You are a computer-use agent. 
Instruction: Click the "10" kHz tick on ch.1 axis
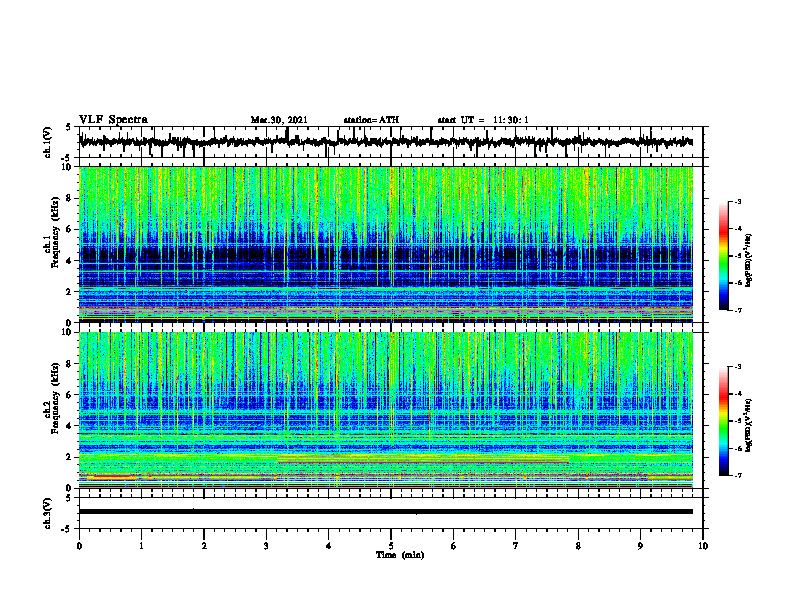(x=67, y=167)
